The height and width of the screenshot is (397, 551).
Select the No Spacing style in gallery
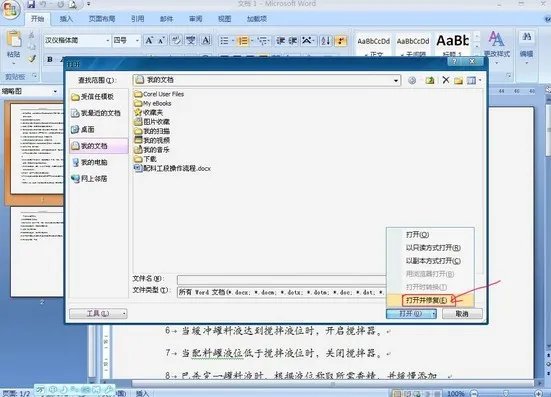pos(413,45)
